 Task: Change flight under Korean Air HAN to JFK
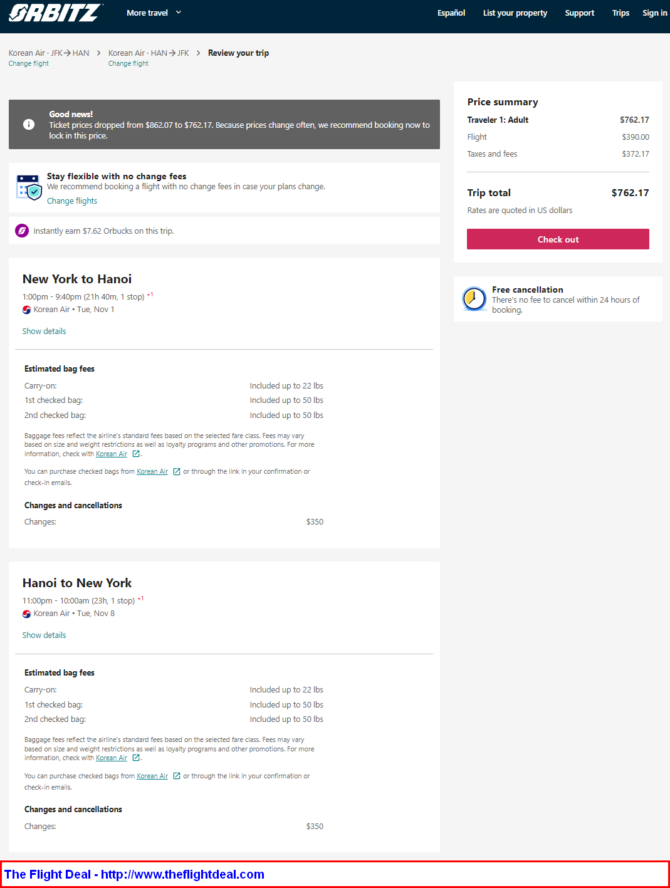pyautogui.click(x=128, y=63)
